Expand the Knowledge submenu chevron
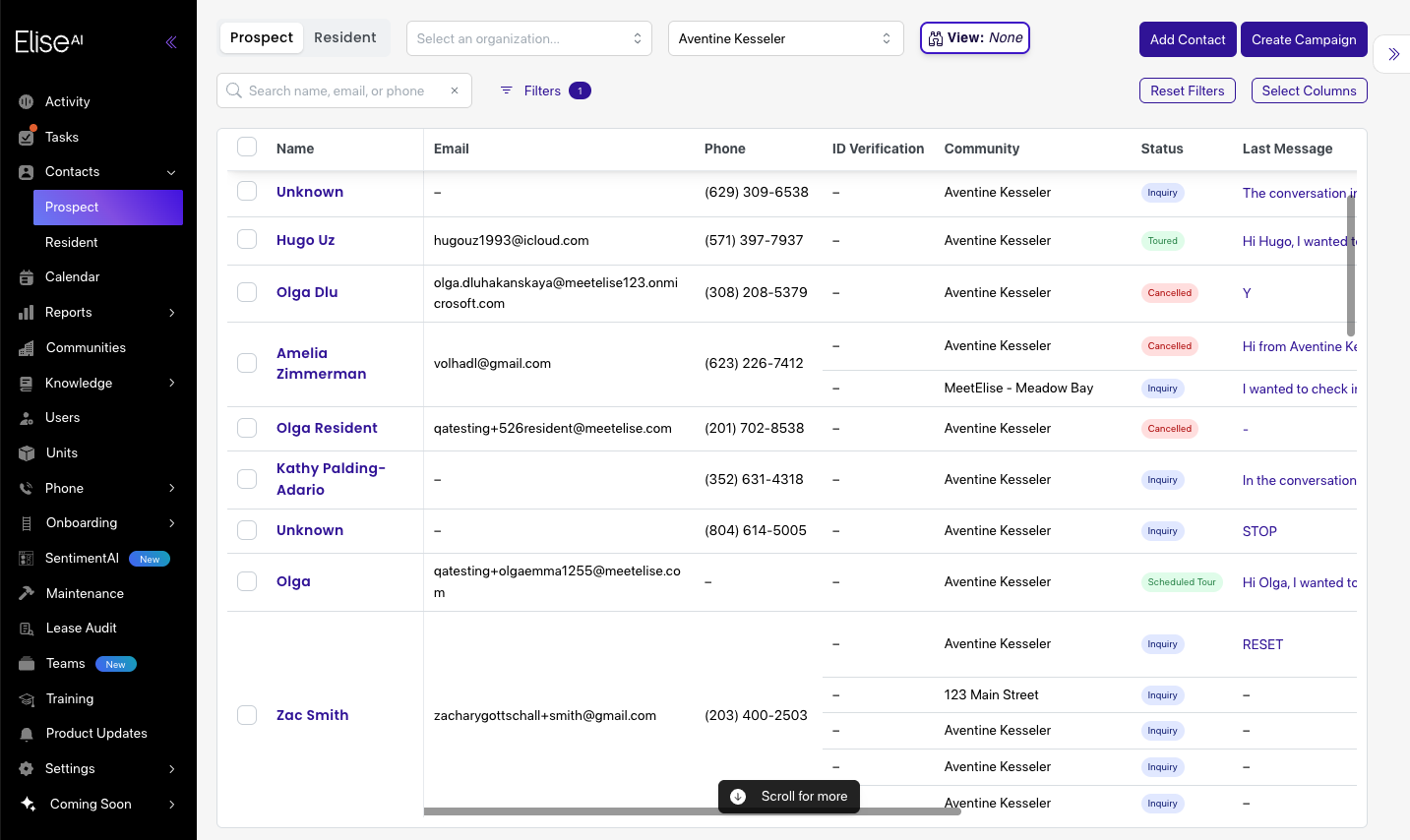Screen dimensions: 1410x840 coord(171,383)
